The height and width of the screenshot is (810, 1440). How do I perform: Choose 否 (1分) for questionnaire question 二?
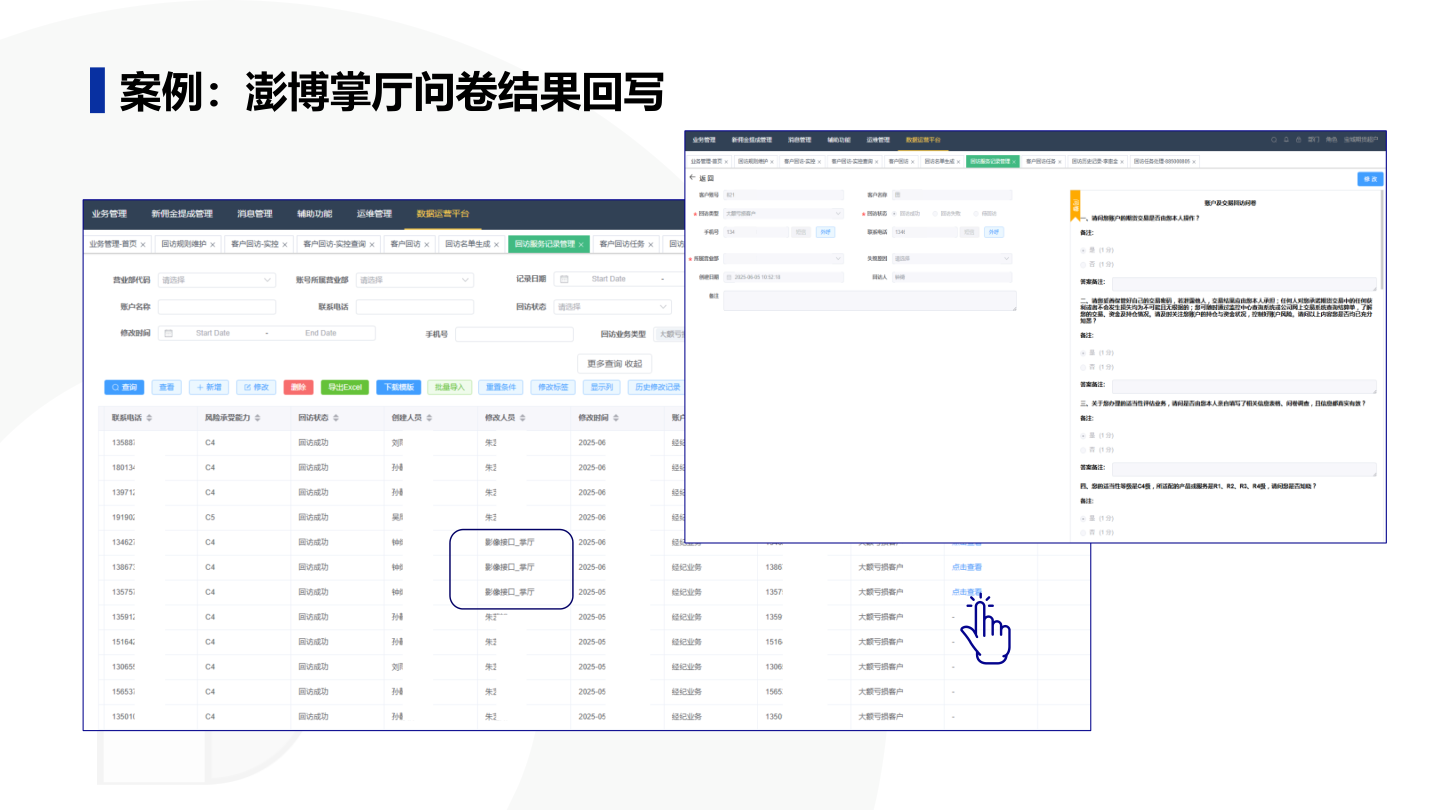pyautogui.click(x=1083, y=367)
